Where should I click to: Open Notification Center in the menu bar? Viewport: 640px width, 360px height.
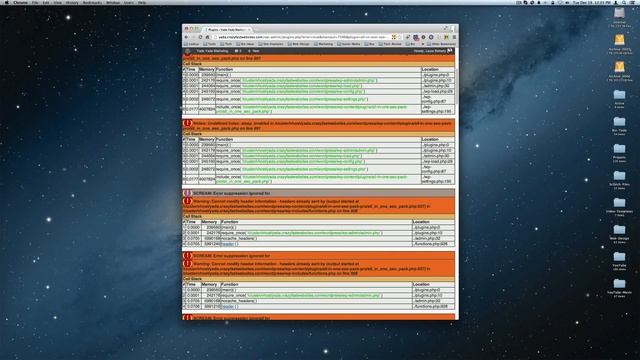point(633,2)
